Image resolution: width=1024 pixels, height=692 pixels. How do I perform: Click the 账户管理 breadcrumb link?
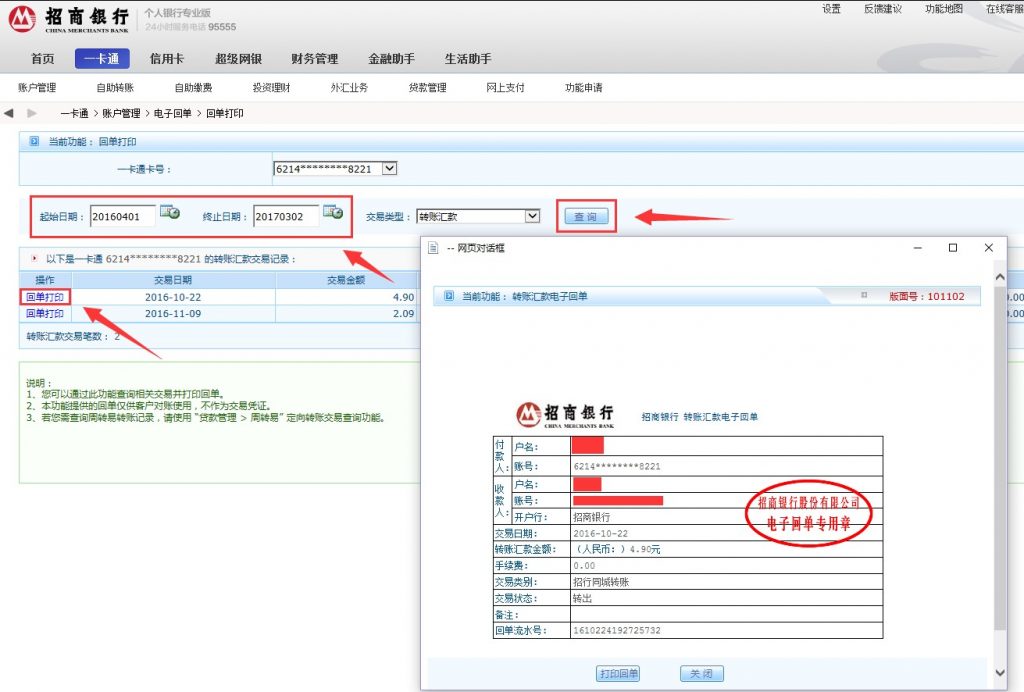click(121, 113)
